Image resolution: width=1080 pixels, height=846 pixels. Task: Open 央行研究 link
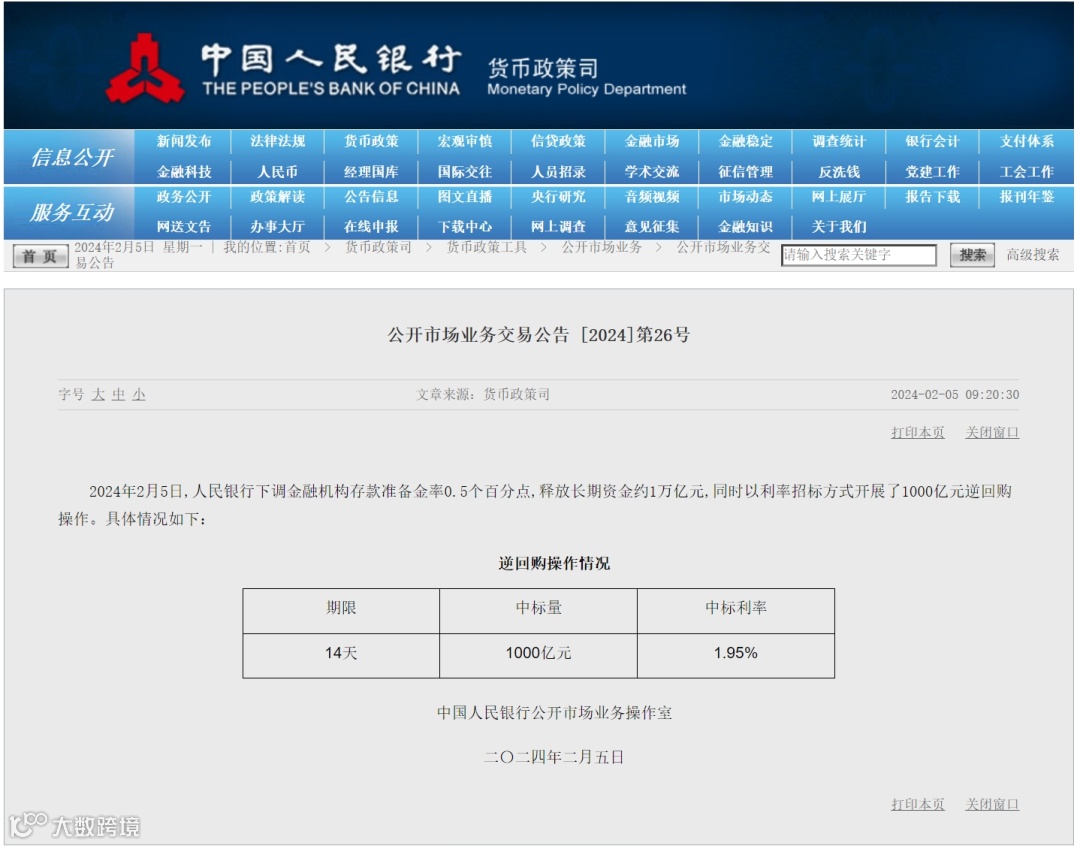559,197
